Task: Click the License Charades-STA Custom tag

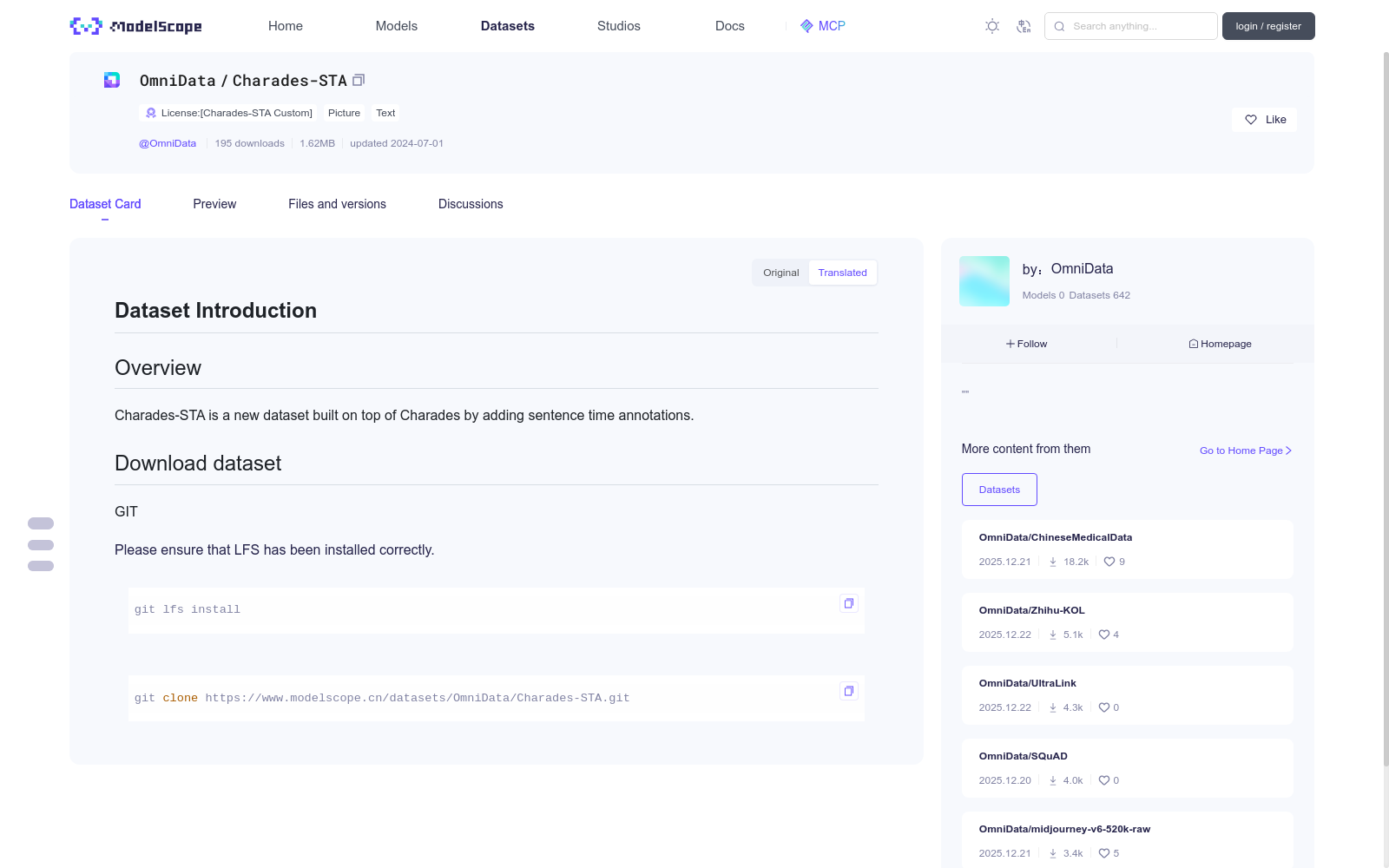Action: coord(227,113)
